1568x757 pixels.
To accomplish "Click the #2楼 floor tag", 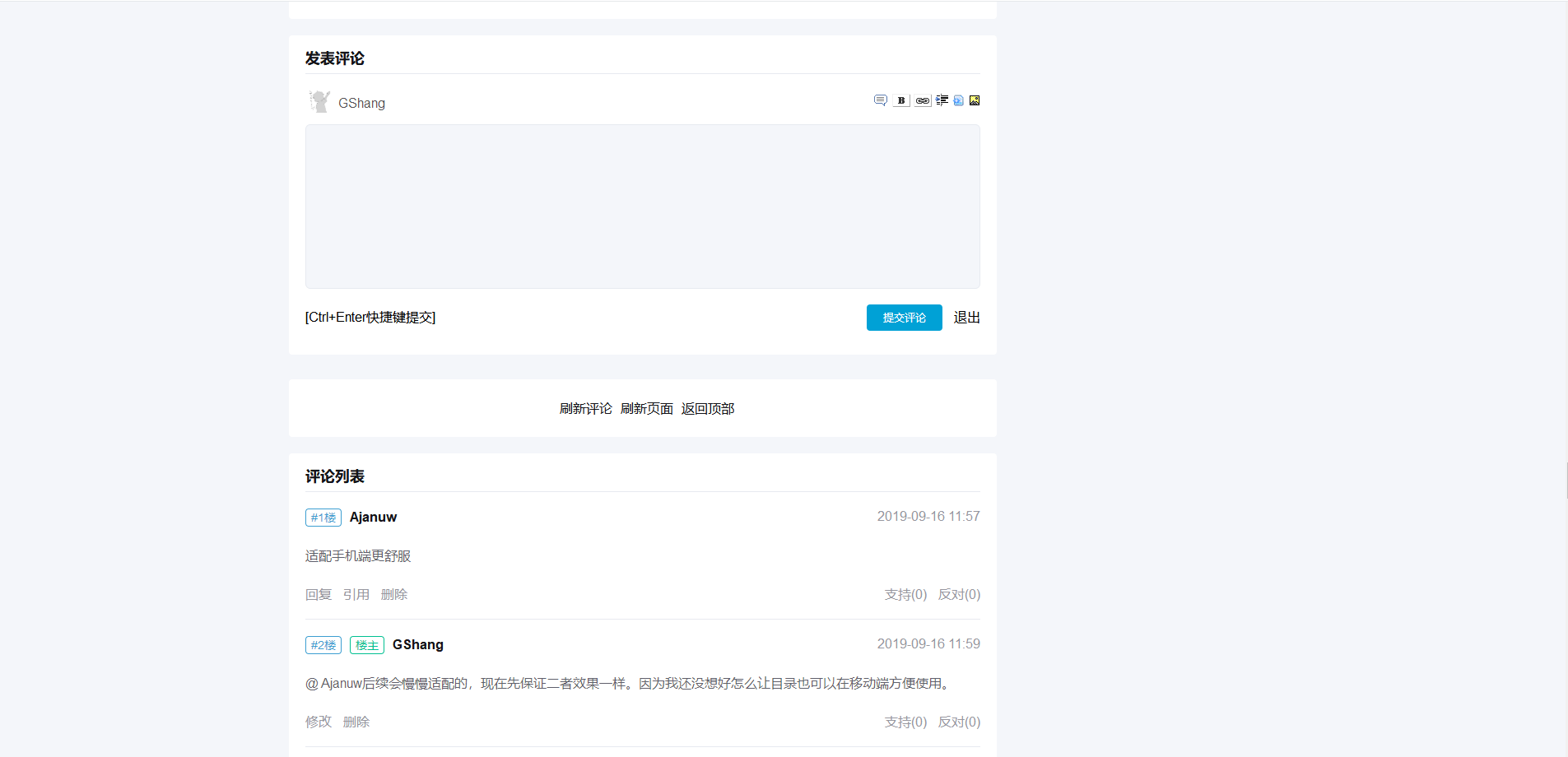I will pos(323,645).
